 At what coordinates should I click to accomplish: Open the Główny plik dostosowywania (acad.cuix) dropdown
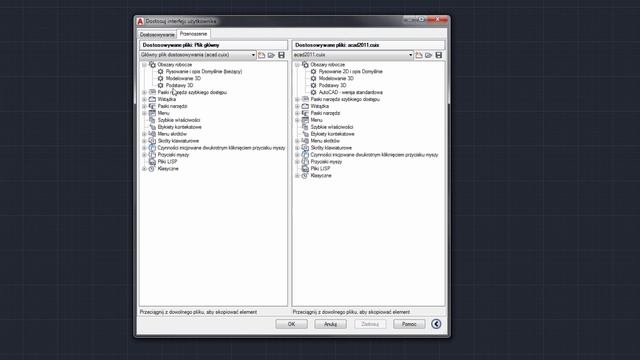(198, 55)
